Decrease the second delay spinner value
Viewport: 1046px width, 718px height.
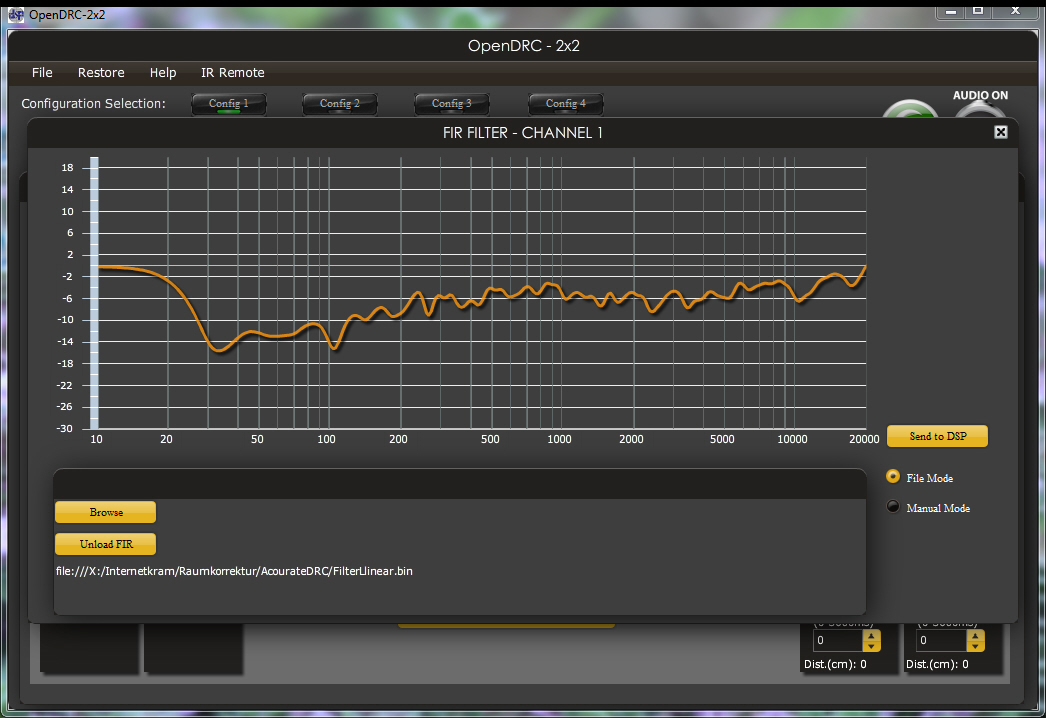pos(974,646)
